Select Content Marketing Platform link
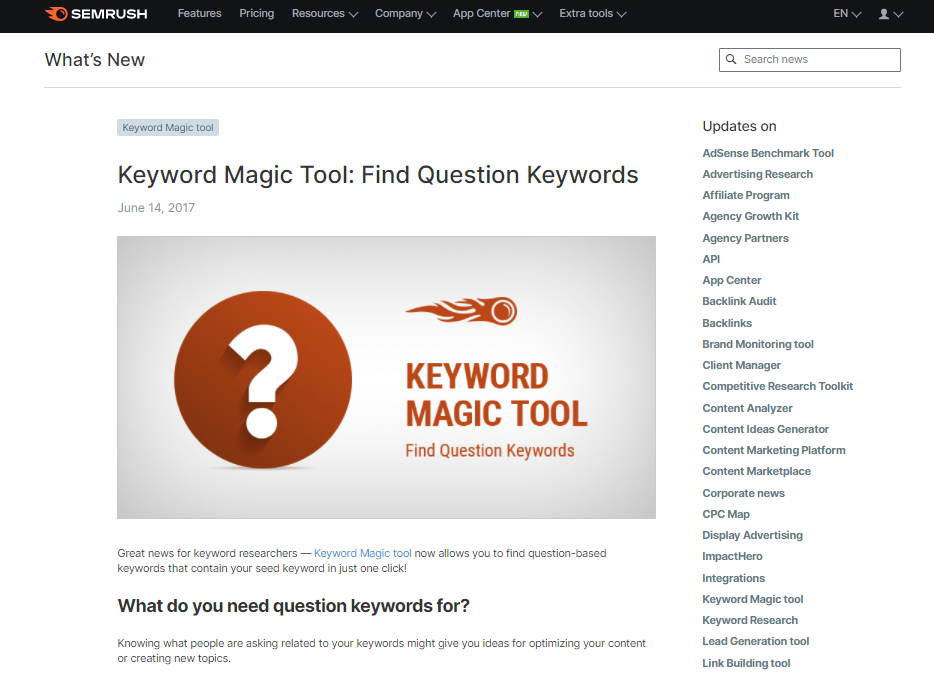 [774, 450]
